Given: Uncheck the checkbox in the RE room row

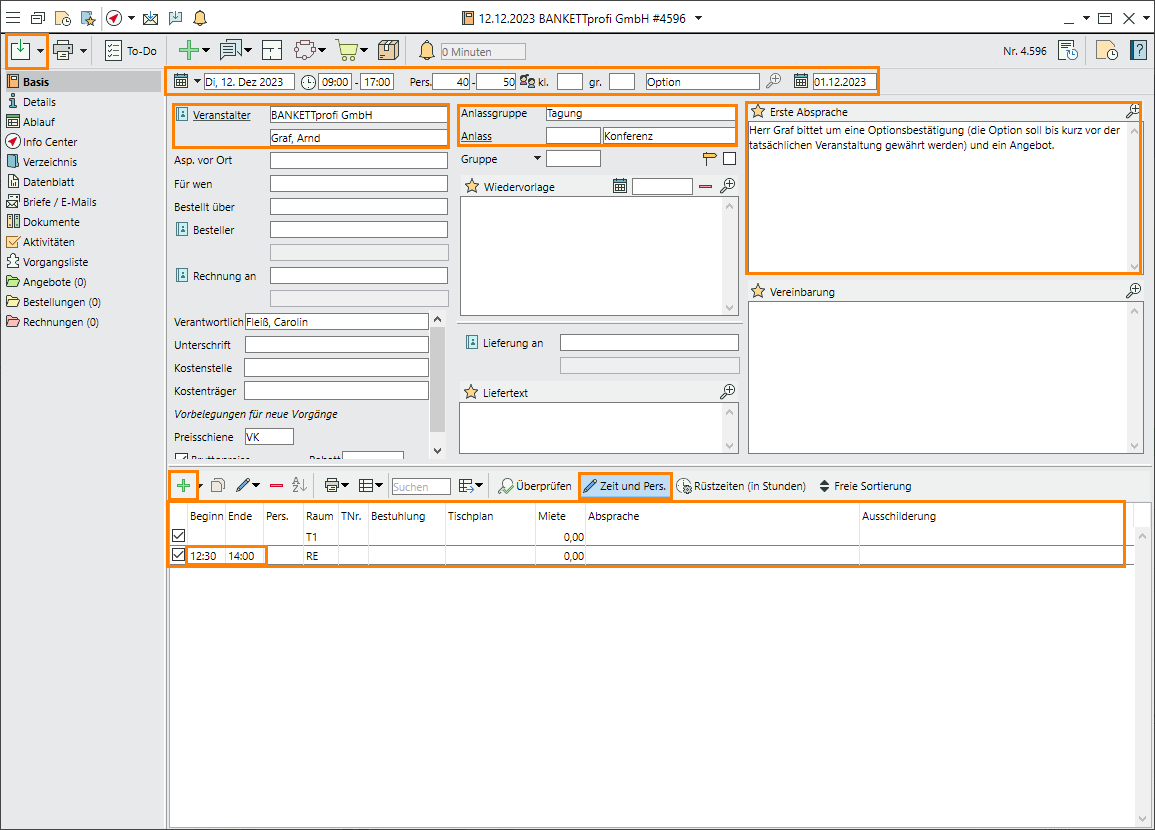Looking at the screenshot, I should [x=179, y=555].
